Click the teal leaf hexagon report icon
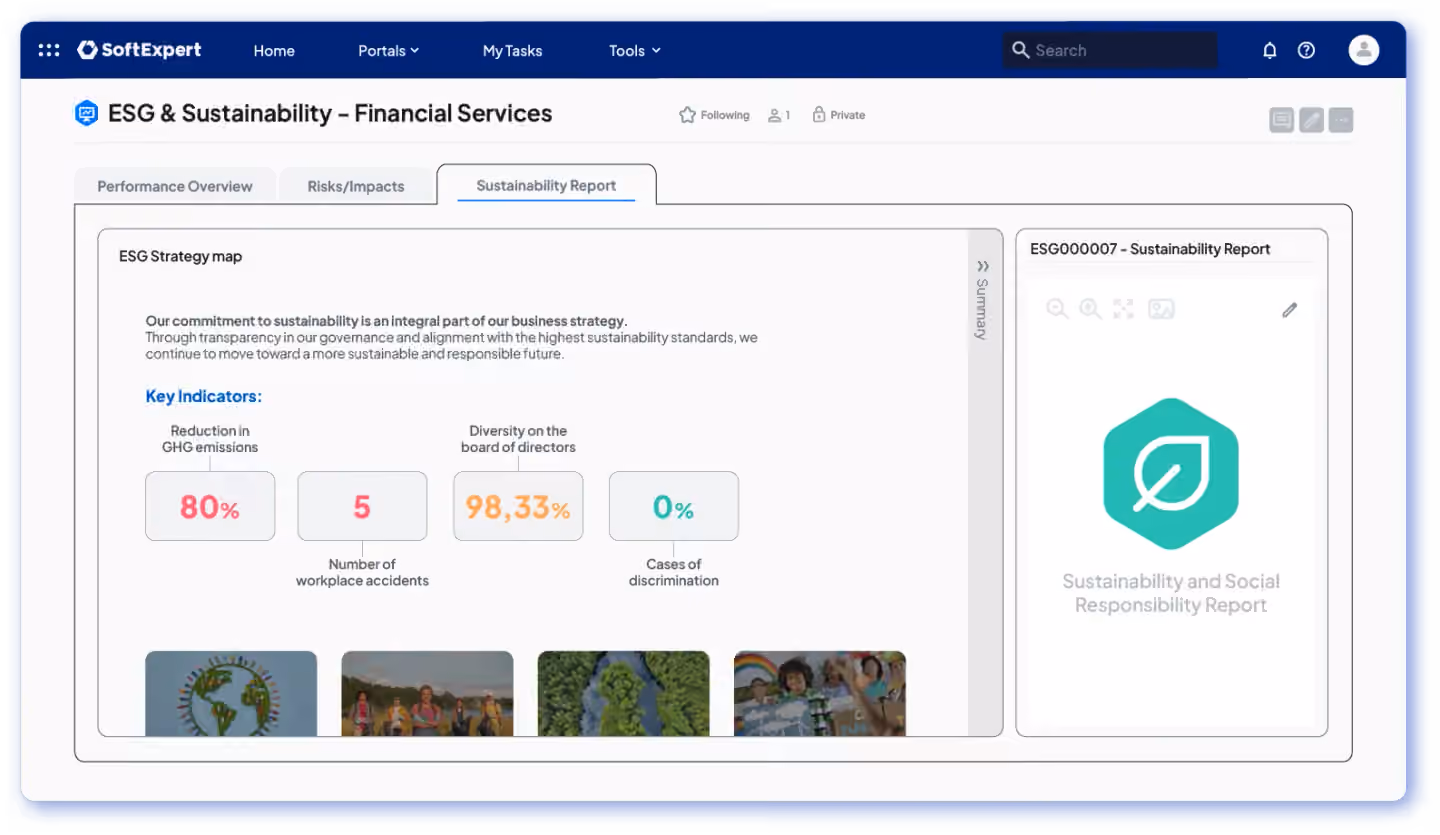The height and width of the screenshot is (835, 1440). point(1171,473)
